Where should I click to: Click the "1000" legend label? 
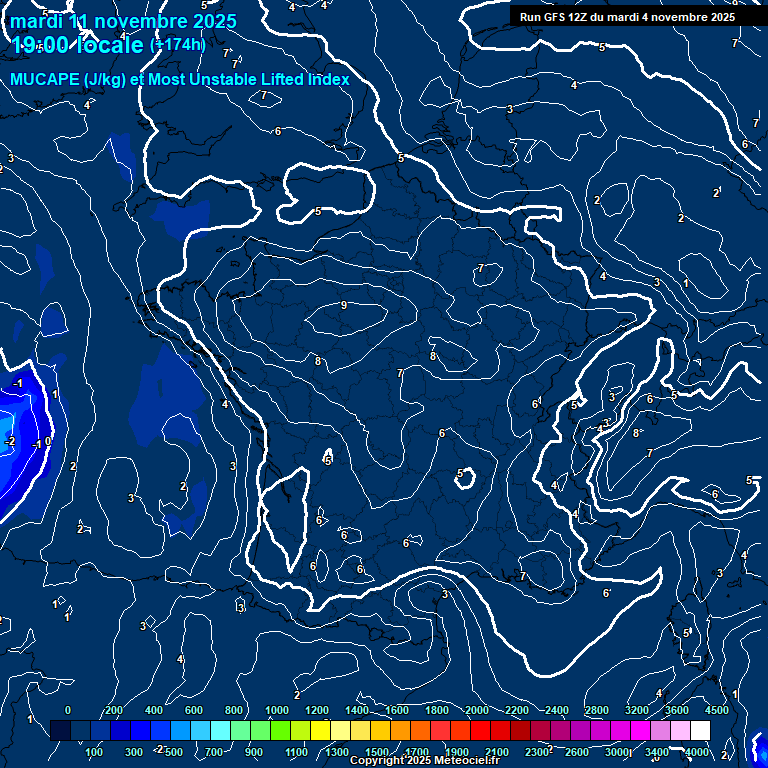277,710
